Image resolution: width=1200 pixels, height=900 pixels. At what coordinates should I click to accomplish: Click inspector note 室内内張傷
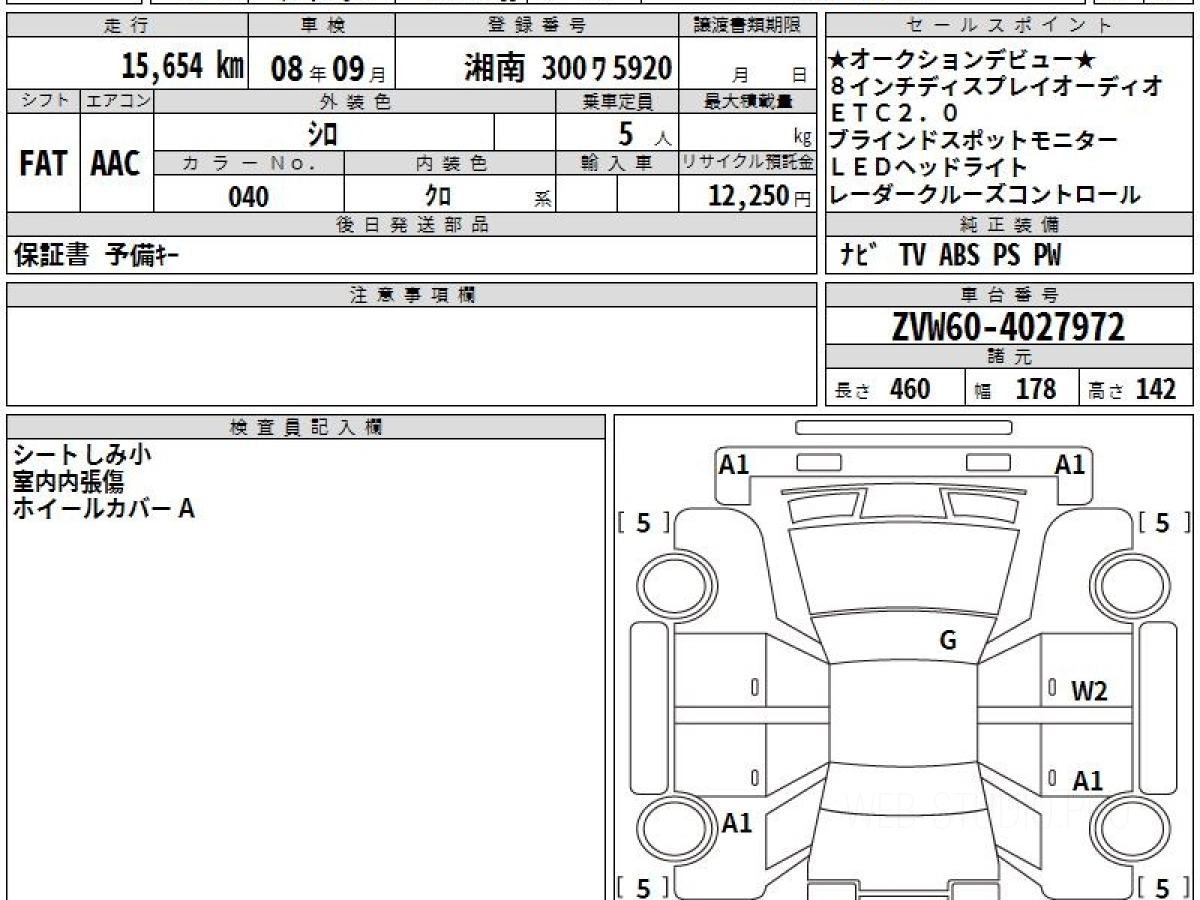click(x=68, y=481)
